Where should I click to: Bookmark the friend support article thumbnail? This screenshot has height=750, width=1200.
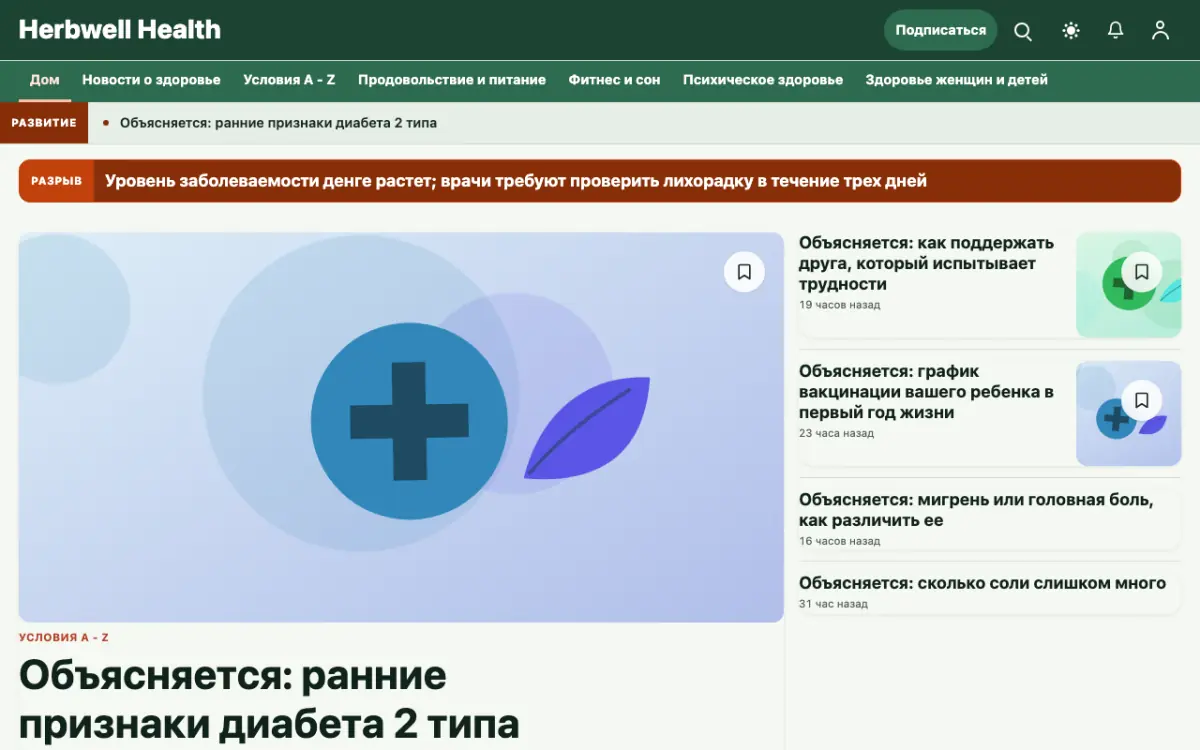[1142, 272]
